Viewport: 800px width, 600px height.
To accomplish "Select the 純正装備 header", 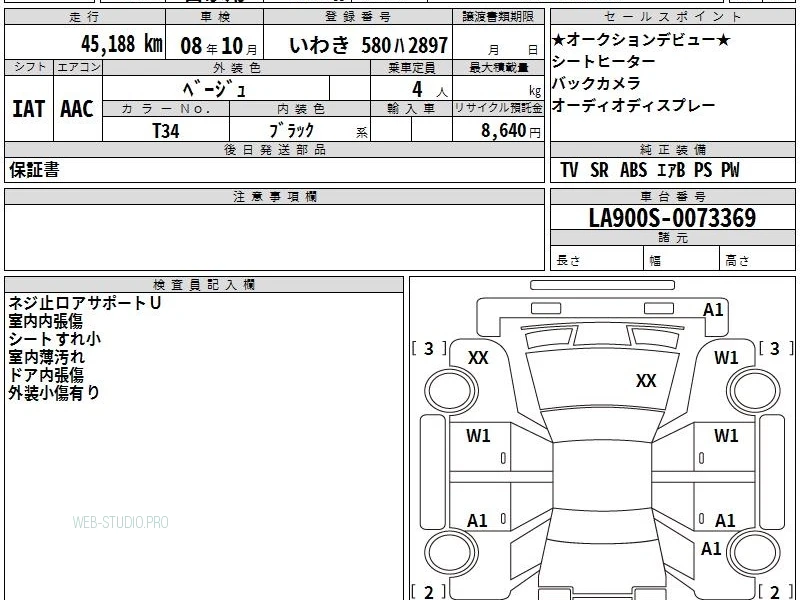I will tap(672, 150).
